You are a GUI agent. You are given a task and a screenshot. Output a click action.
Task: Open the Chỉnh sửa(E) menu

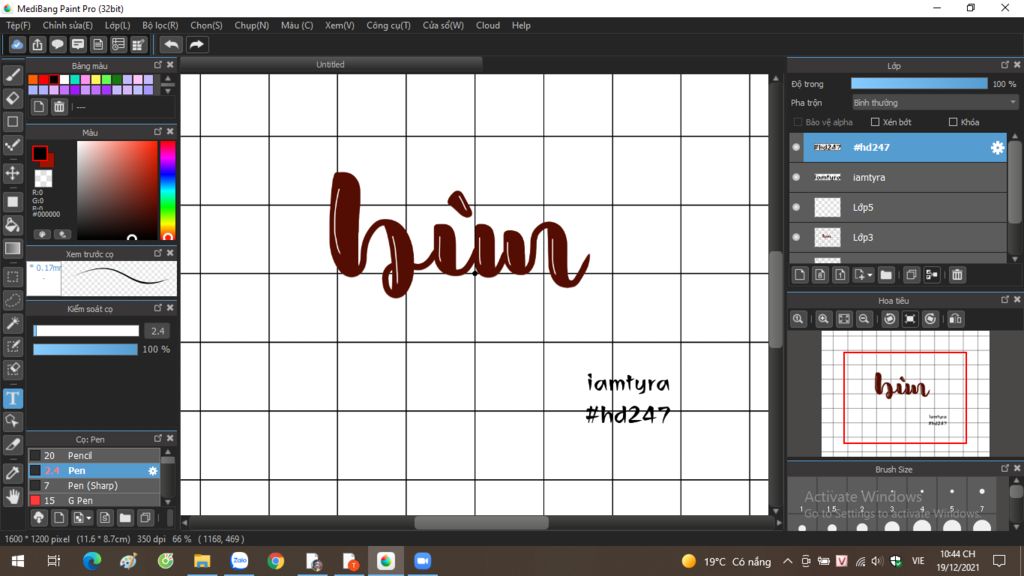[67, 25]
